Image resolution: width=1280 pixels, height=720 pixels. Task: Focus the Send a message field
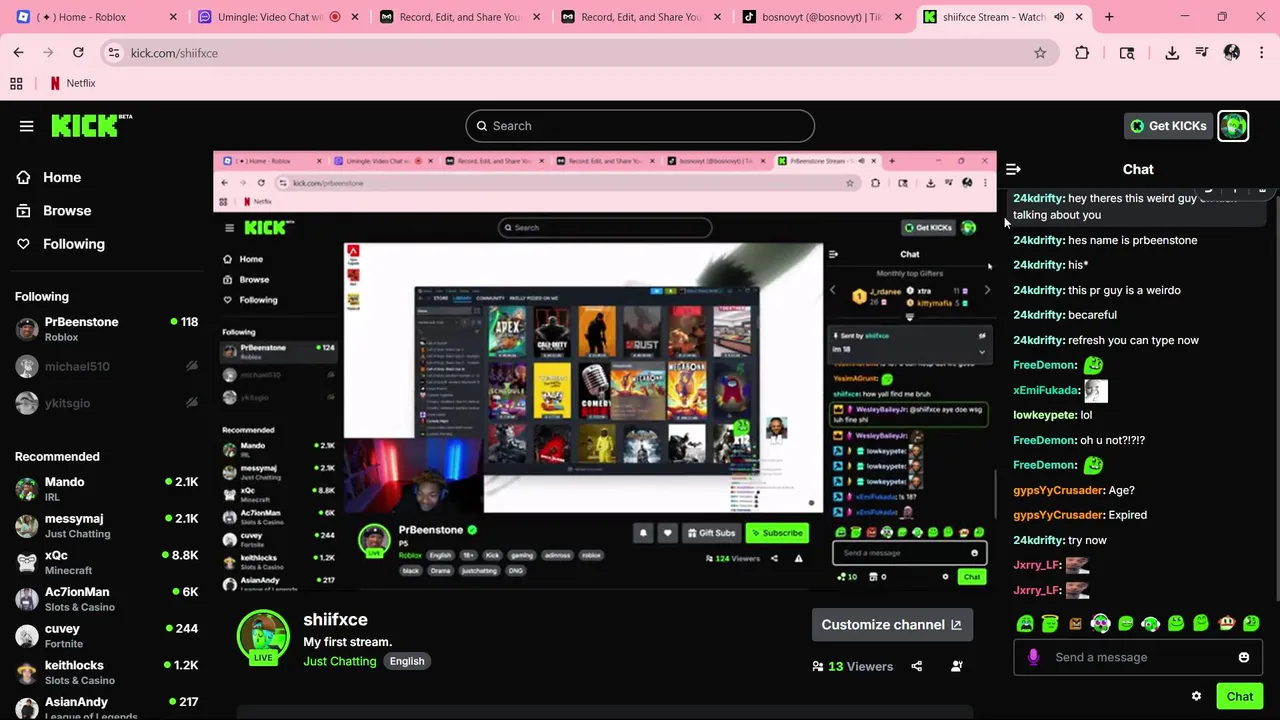[x=1138, y=657]
